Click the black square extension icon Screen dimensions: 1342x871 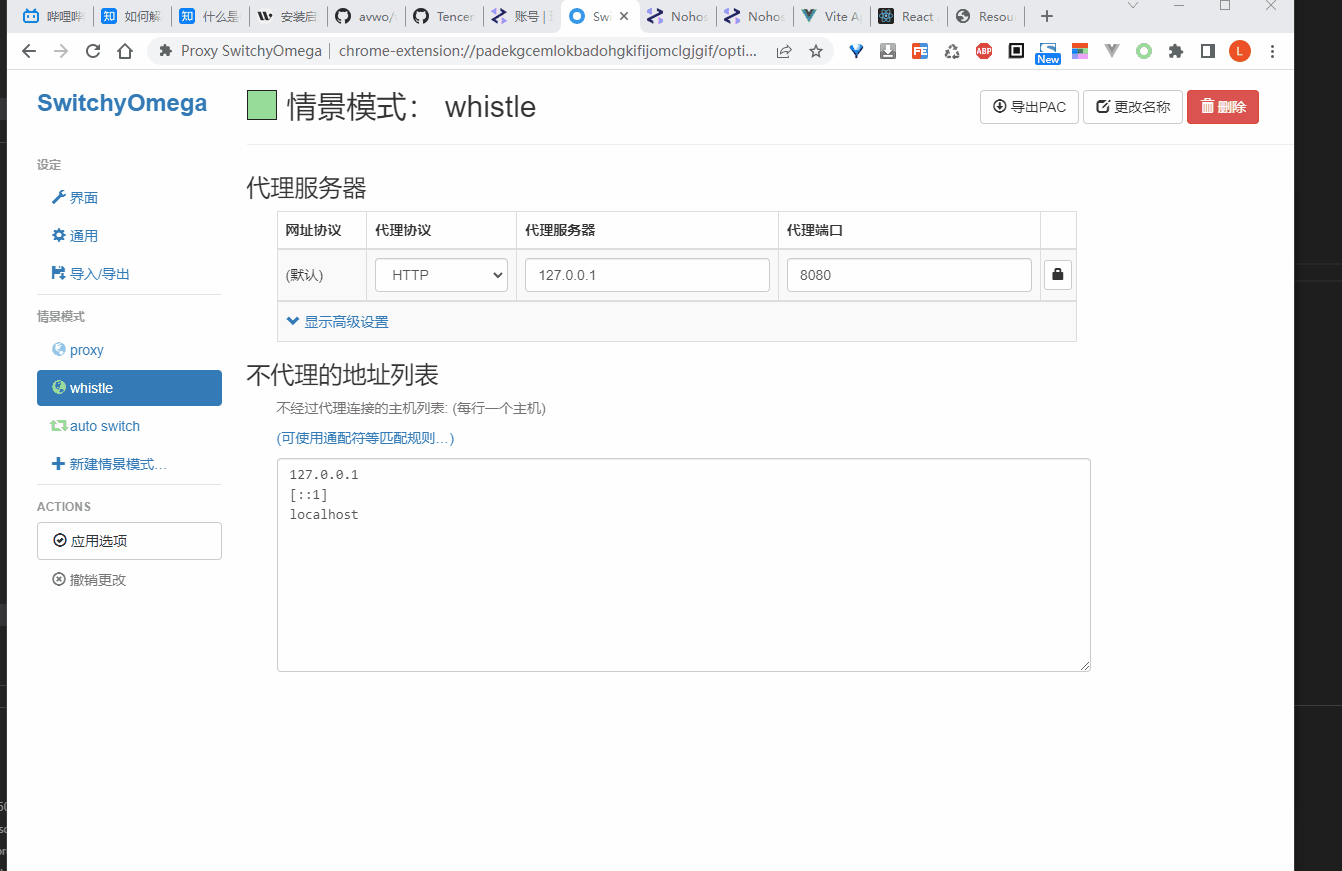[1016, 51]
